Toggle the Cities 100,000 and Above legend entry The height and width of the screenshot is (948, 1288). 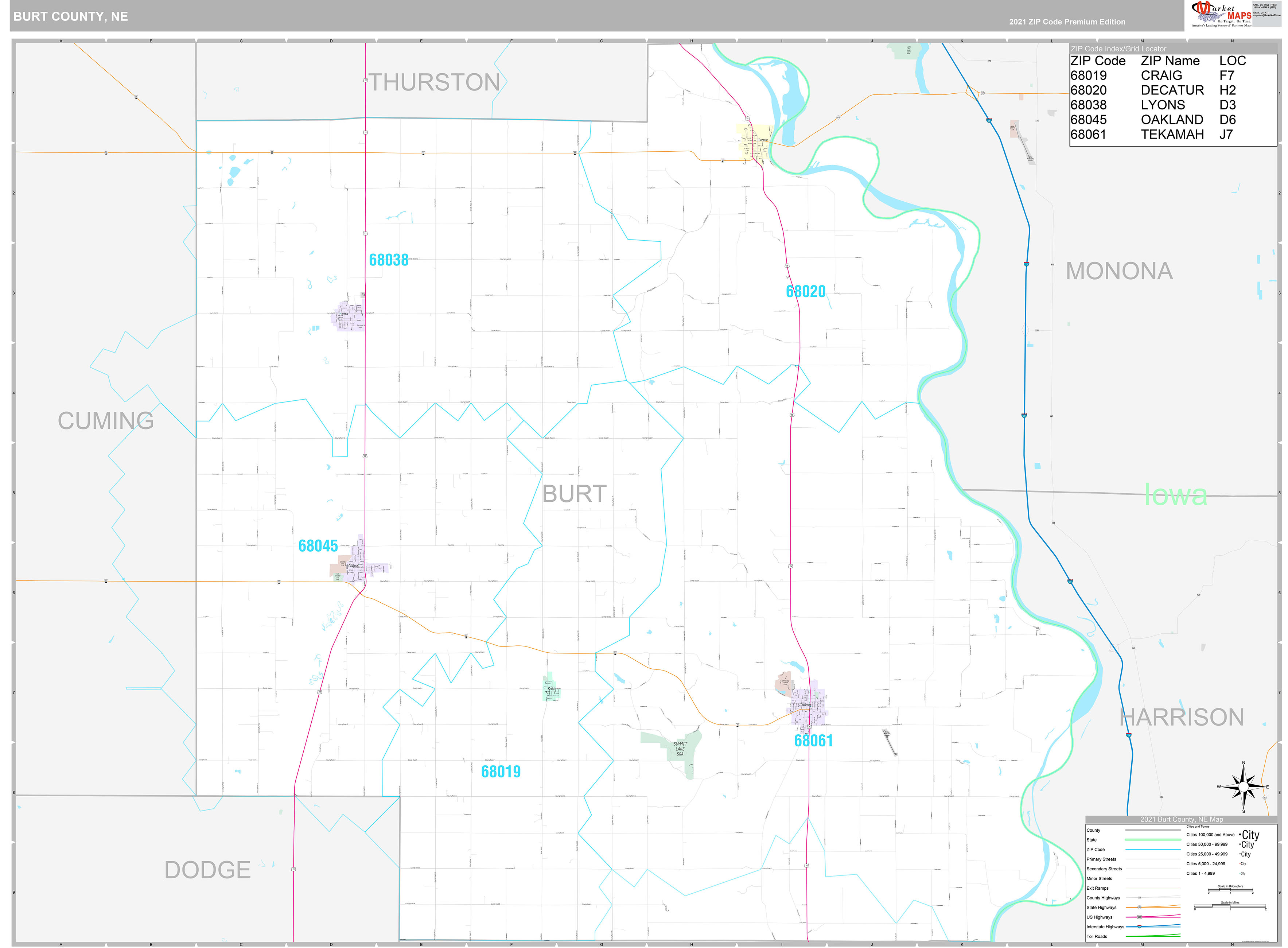pyautogui.click(x=1211, y=835)
